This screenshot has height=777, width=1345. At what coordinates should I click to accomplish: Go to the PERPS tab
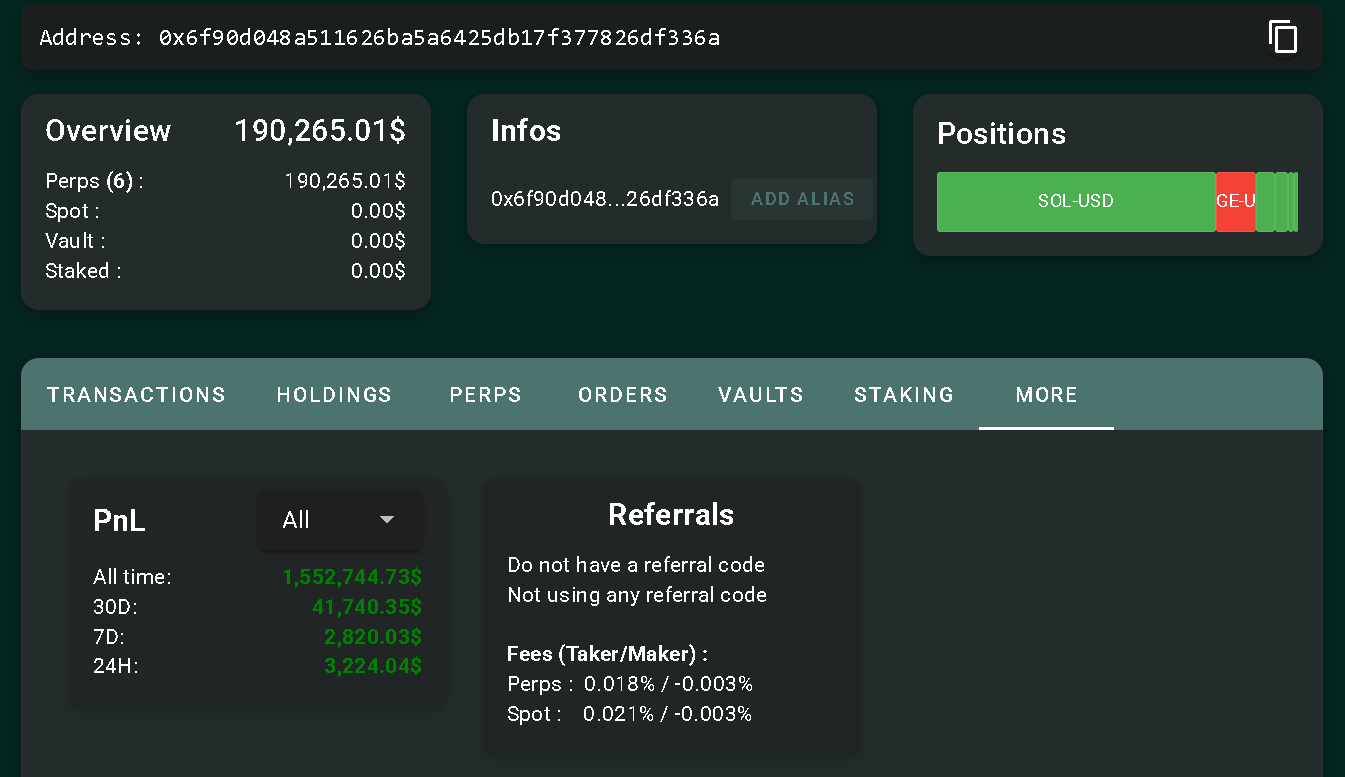[485, 395]
